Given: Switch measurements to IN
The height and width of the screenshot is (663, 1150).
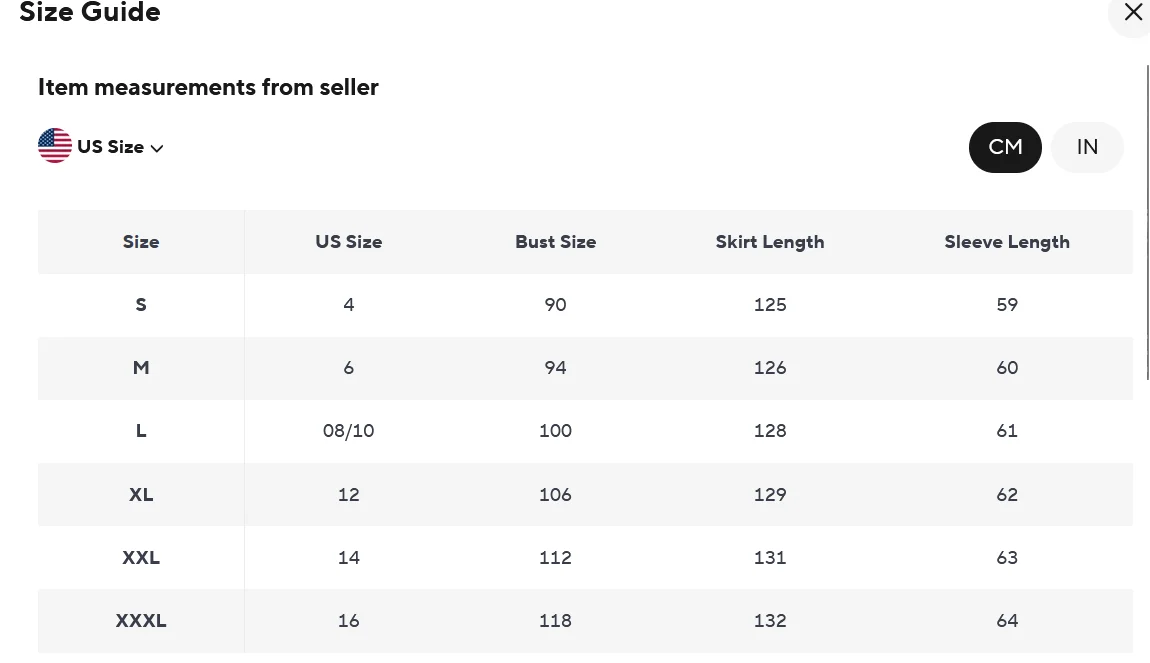Looking at the screenshot, I should 1087,147.
